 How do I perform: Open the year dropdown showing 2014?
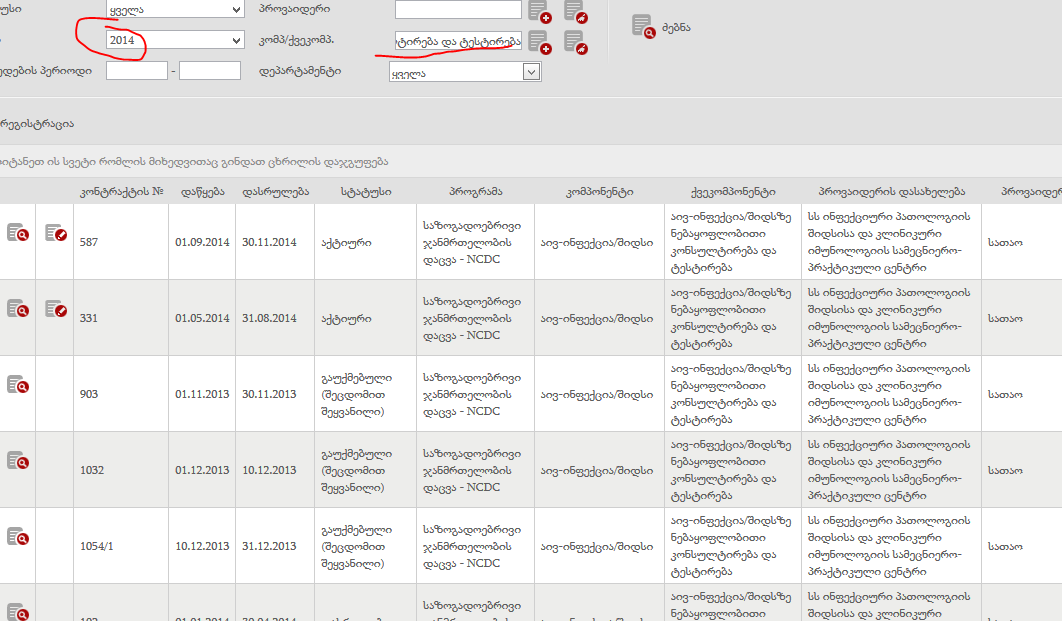(175, 40)
